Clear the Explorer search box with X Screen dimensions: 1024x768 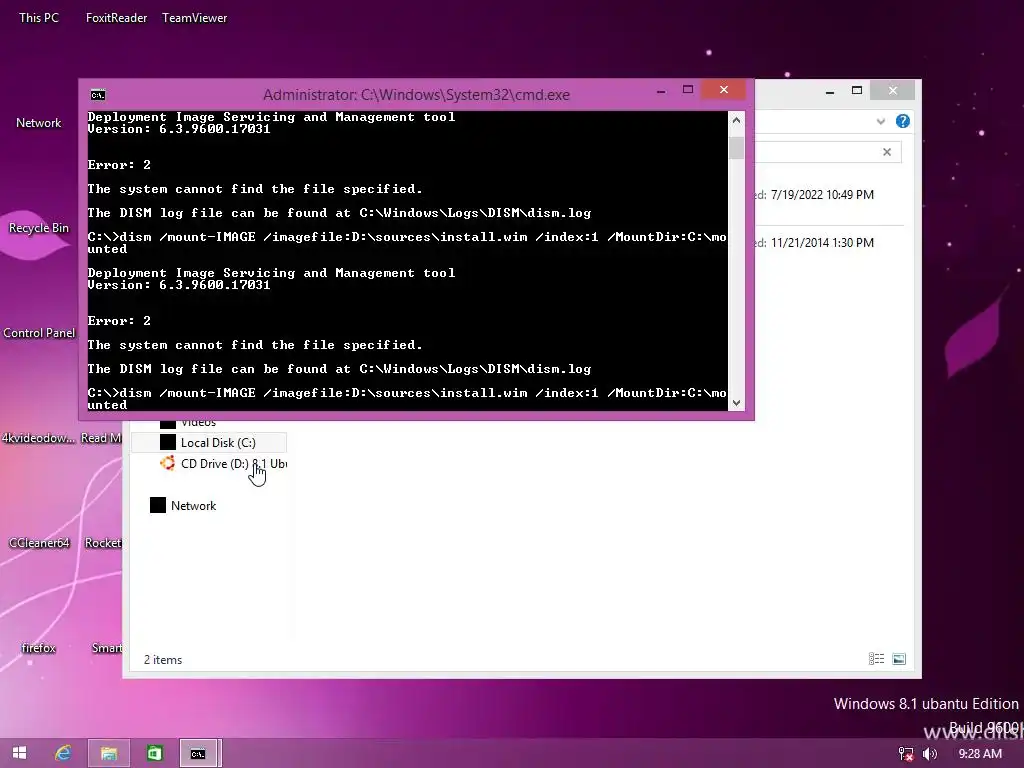click(887, 152)
